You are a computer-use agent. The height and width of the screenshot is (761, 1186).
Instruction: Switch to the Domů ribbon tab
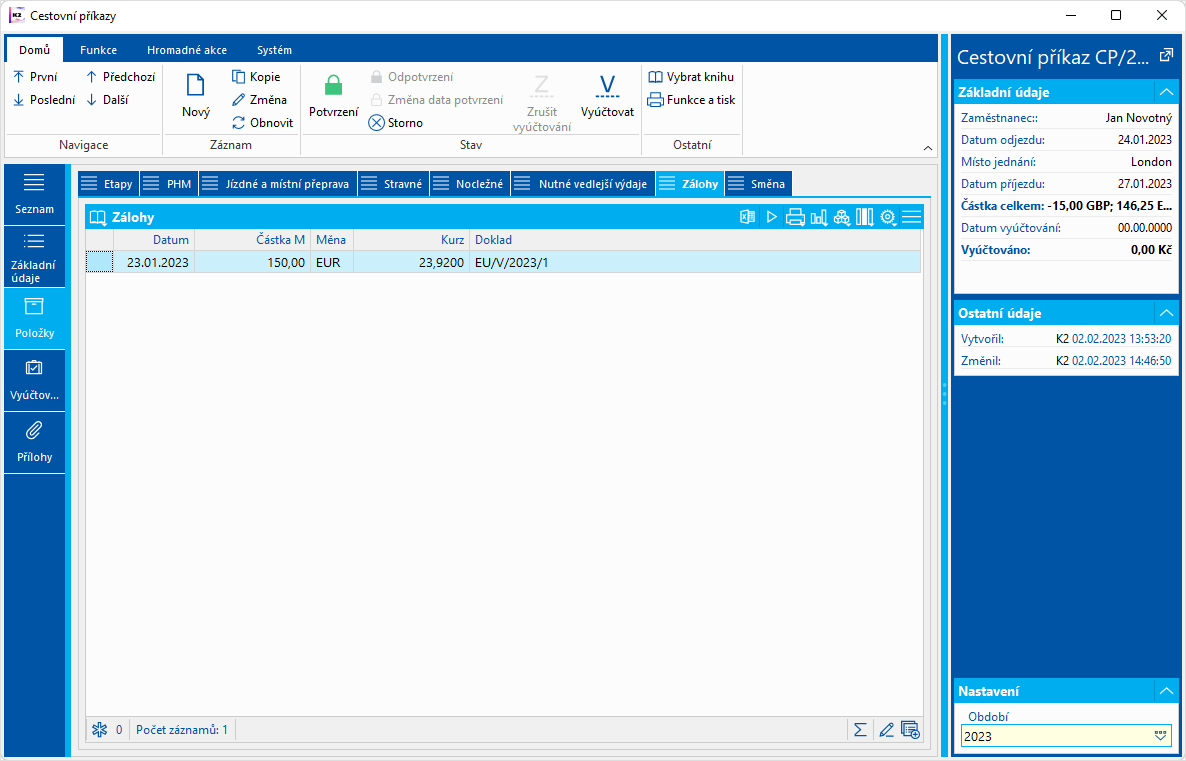[x=34, y=50]
